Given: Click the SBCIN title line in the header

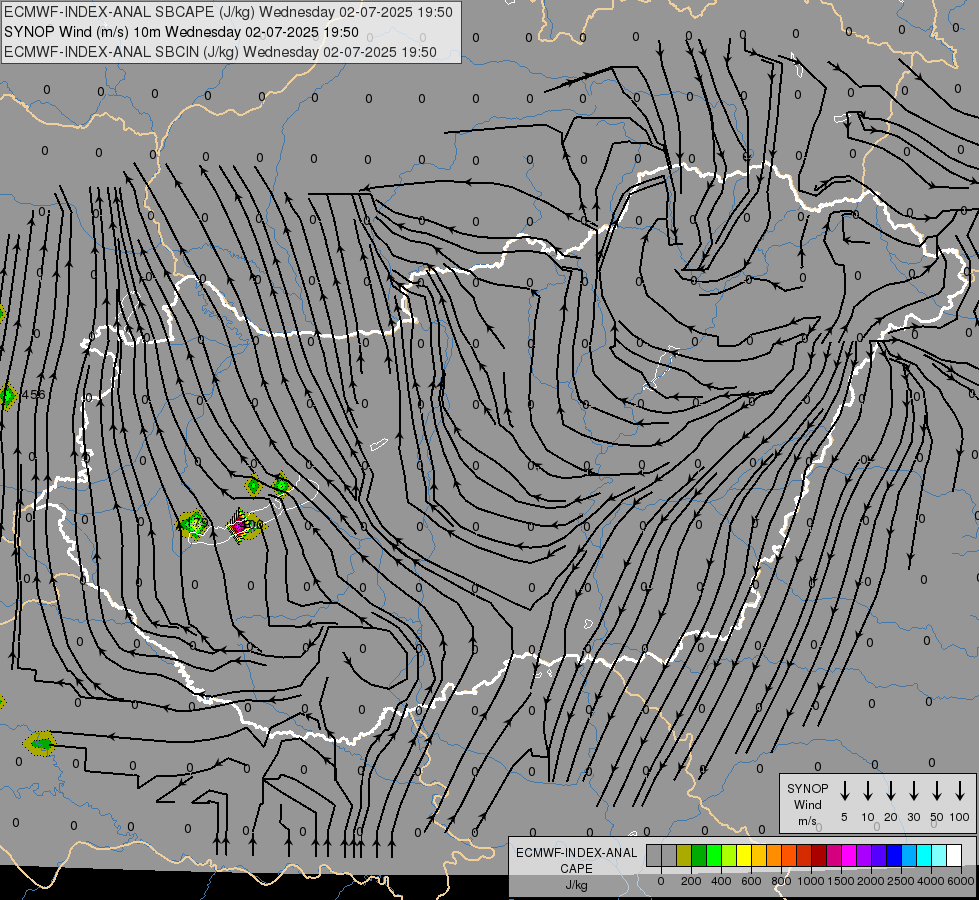Looking at the screenshot, I should click(x=220, y=52).
